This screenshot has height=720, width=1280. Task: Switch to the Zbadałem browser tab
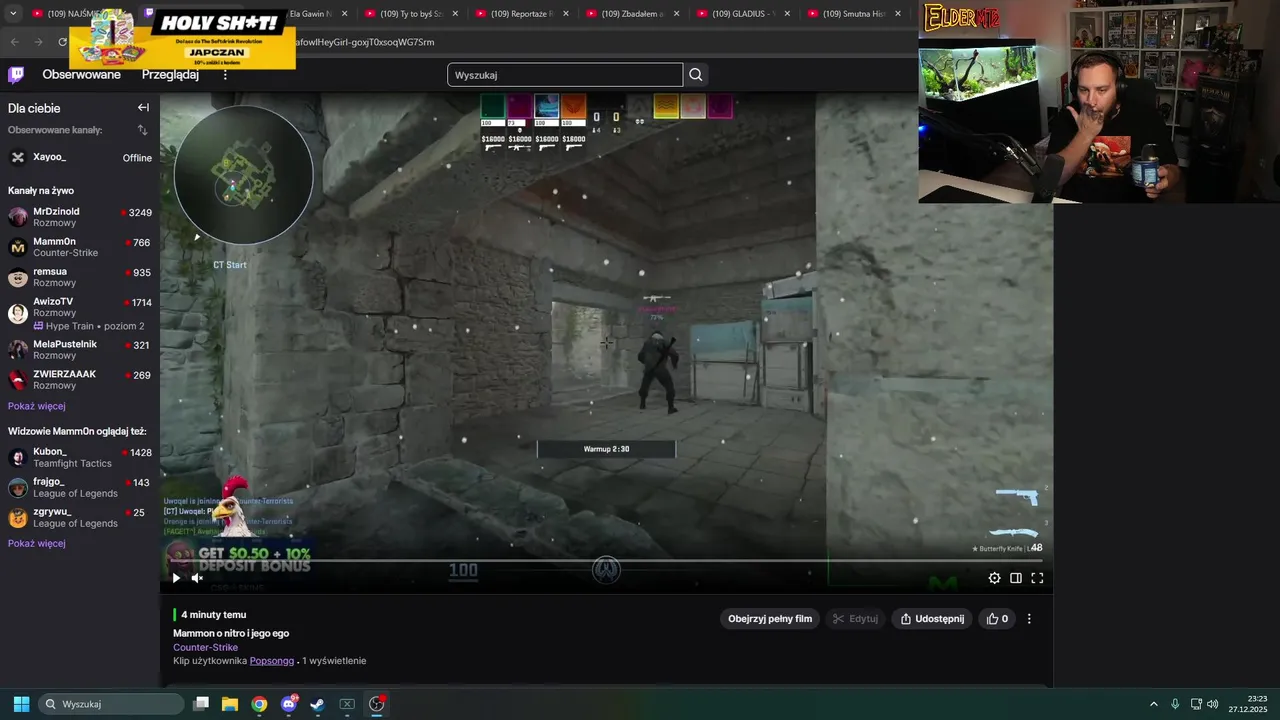coord(631,14)
